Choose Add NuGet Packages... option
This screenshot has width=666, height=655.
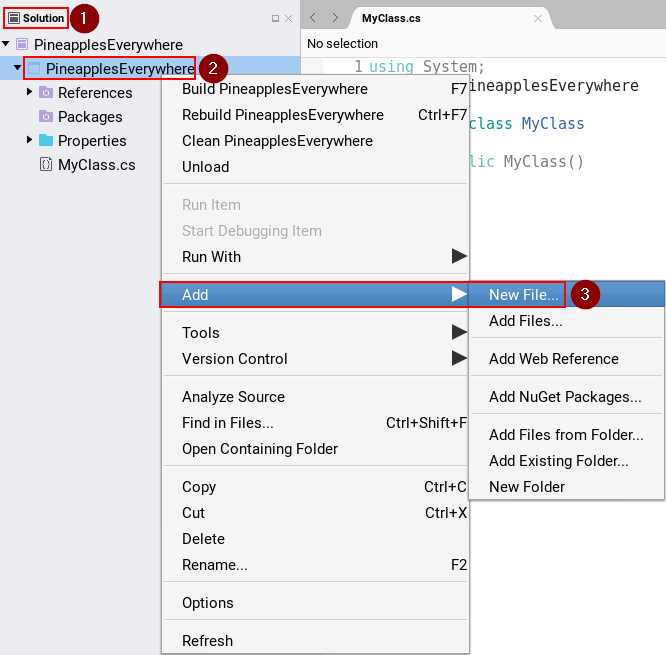pyautogui.click(x=565, y=397)
